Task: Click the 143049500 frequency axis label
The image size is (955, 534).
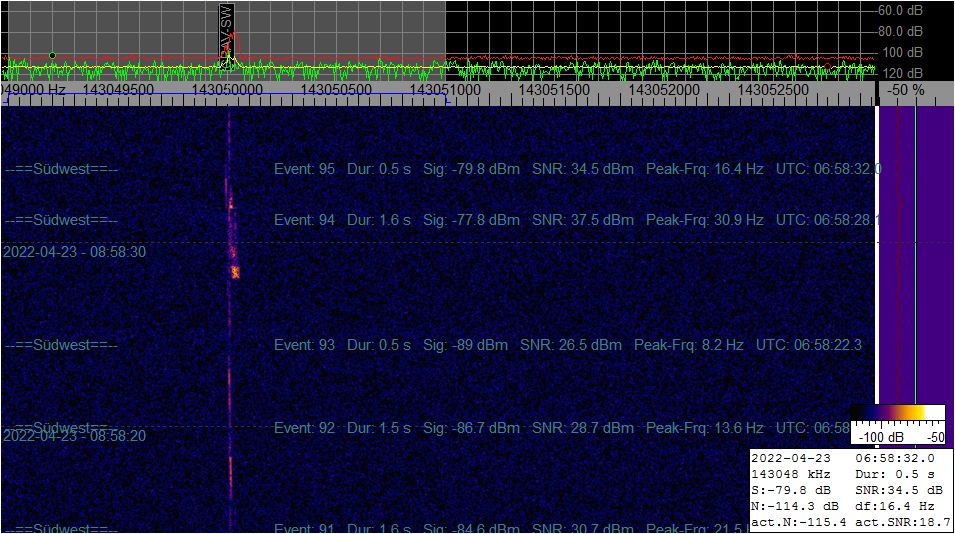Action: [118, 90]
